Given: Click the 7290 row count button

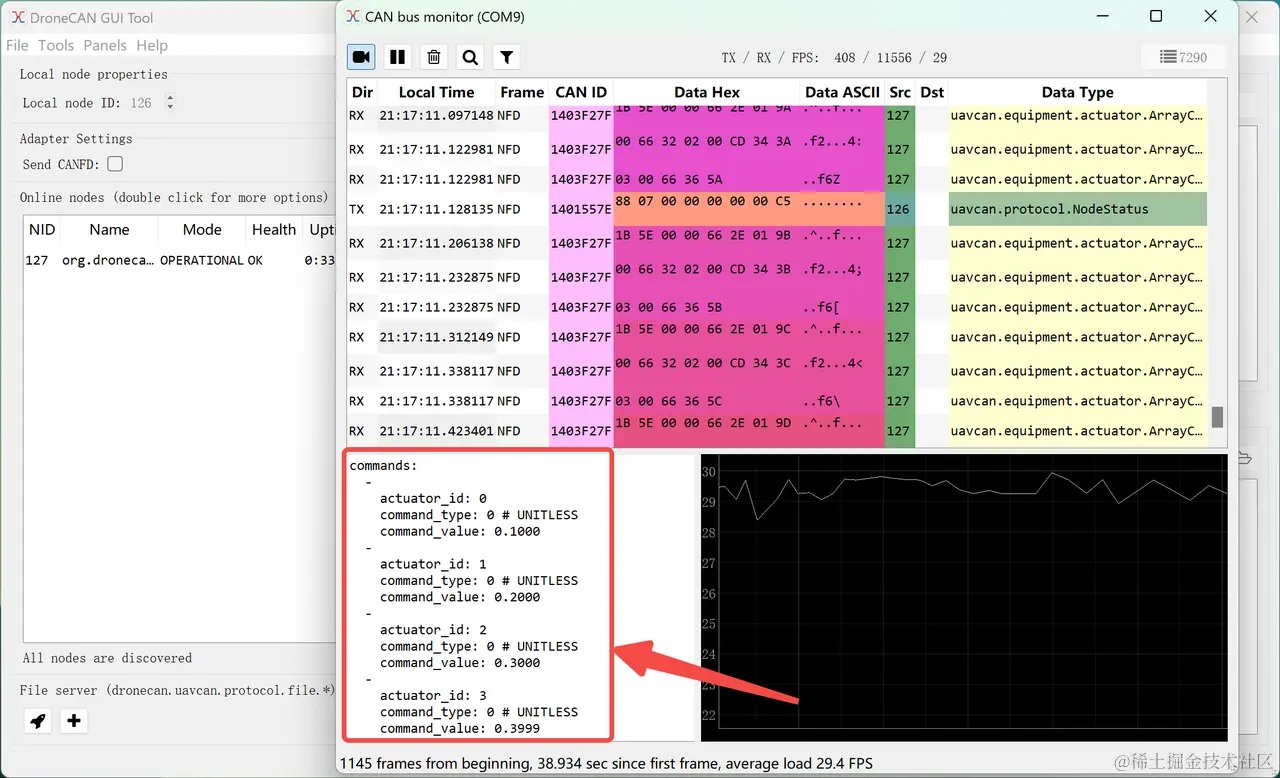Looking at the screenshot, I should [1183, 58].
